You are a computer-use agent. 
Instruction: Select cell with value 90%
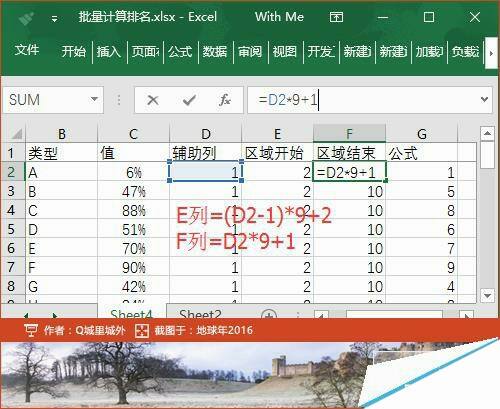tap(133, 267)
